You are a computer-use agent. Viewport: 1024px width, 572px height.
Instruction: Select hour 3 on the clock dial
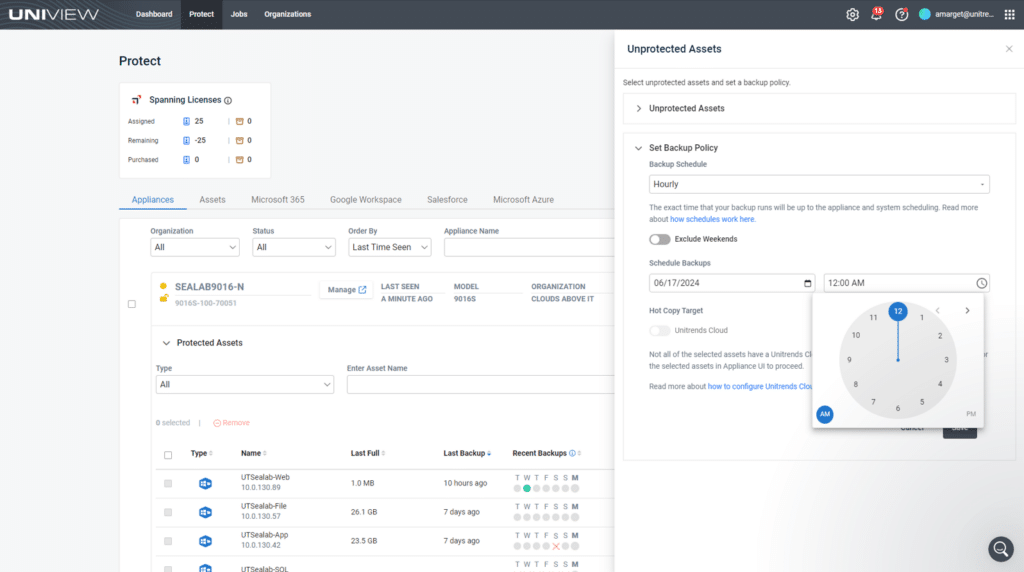point(946,360)
